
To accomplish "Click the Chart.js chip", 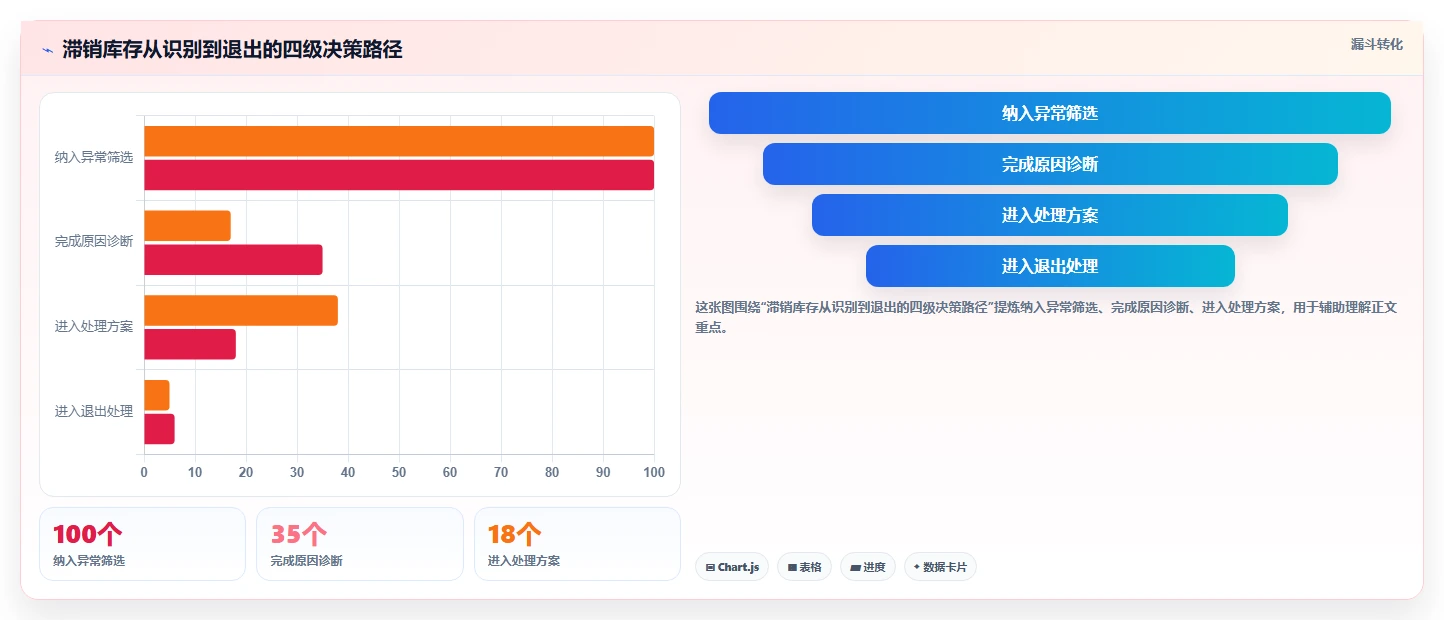I will tap(732, 567).
